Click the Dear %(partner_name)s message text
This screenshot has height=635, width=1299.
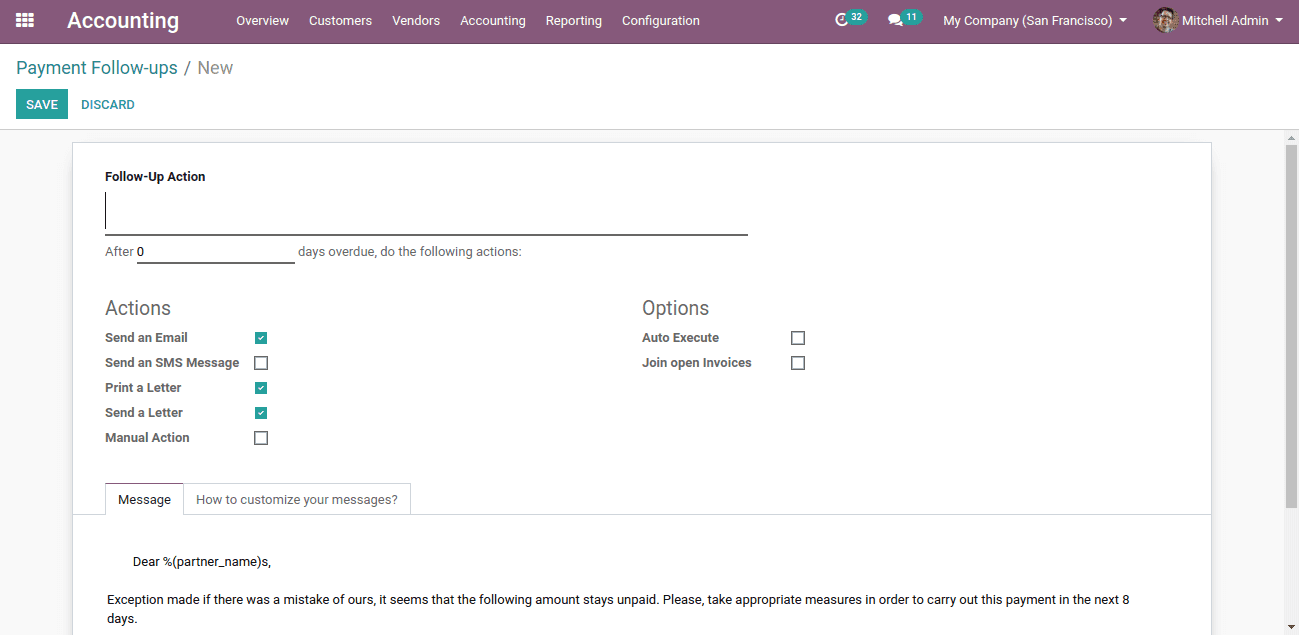click(202, 562)
